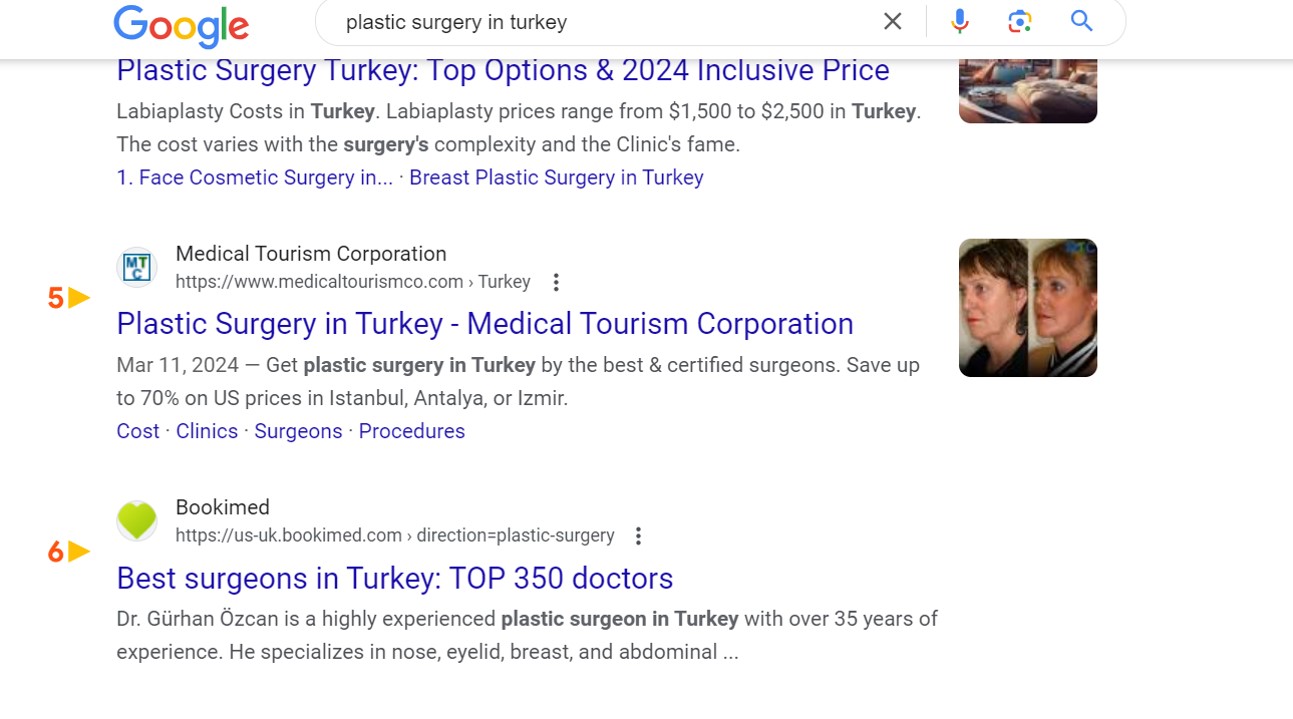Click the Clinics sitelink
Screen dimensions: 1293x719
click(206, 430)
